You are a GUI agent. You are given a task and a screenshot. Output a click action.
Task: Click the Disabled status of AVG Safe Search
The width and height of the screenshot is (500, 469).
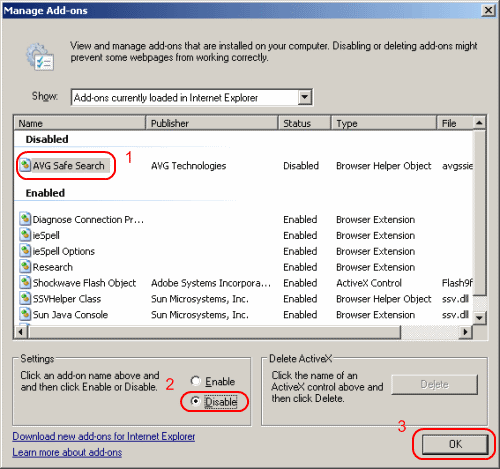pos(301,166)
